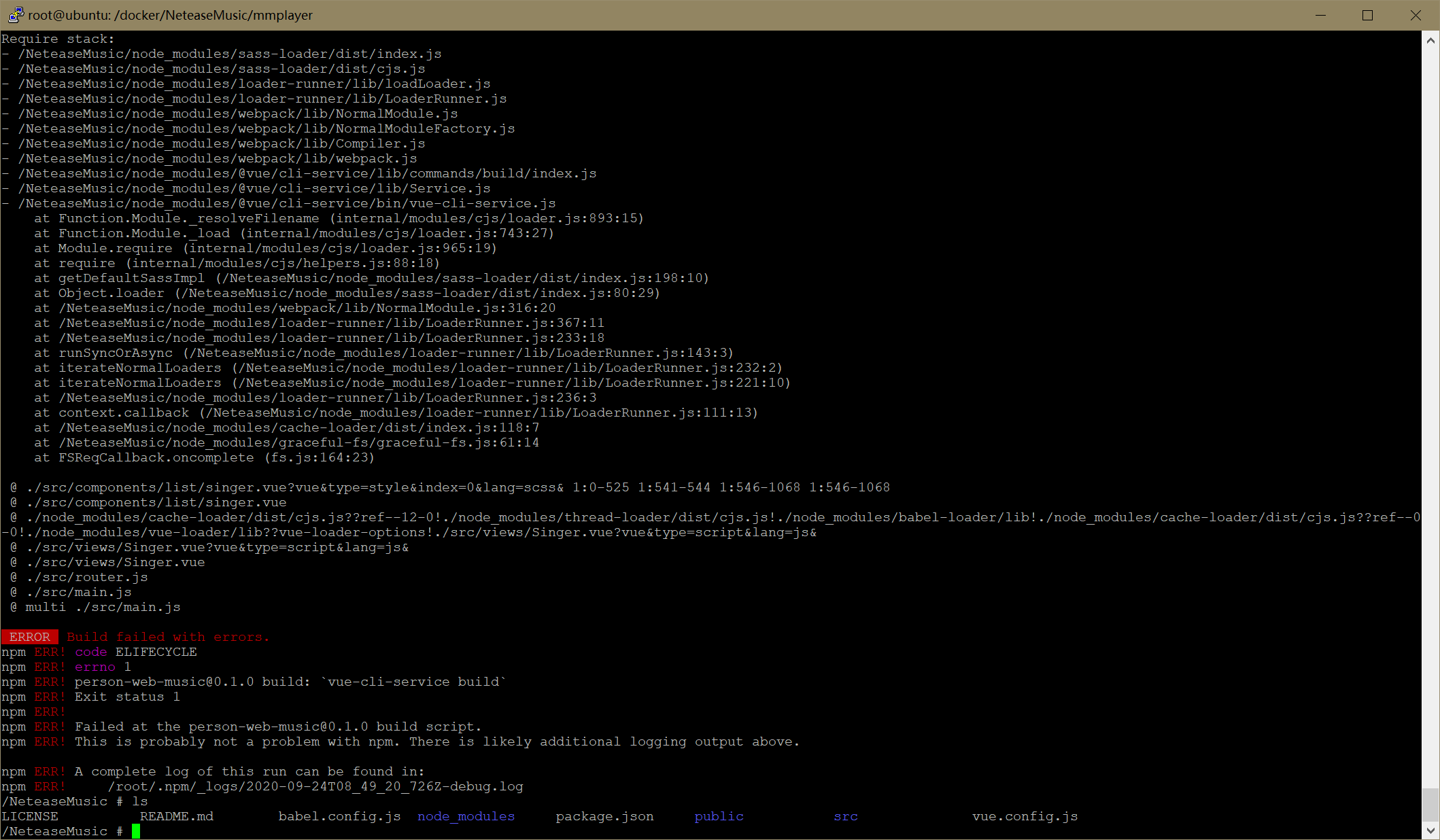The height and width of the screenshot is (840, 1440).
Task: Select the public directory name
Action: (718, 816)
